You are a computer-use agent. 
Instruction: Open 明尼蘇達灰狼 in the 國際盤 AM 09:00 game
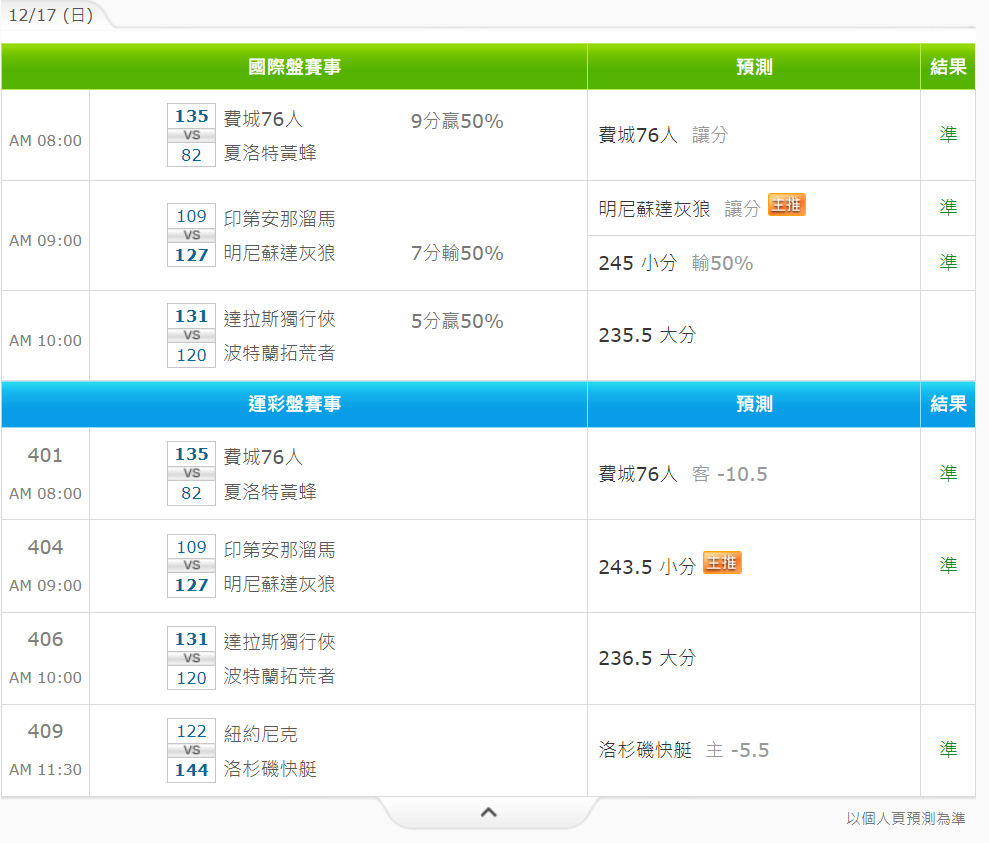click(x=279, y=253)
